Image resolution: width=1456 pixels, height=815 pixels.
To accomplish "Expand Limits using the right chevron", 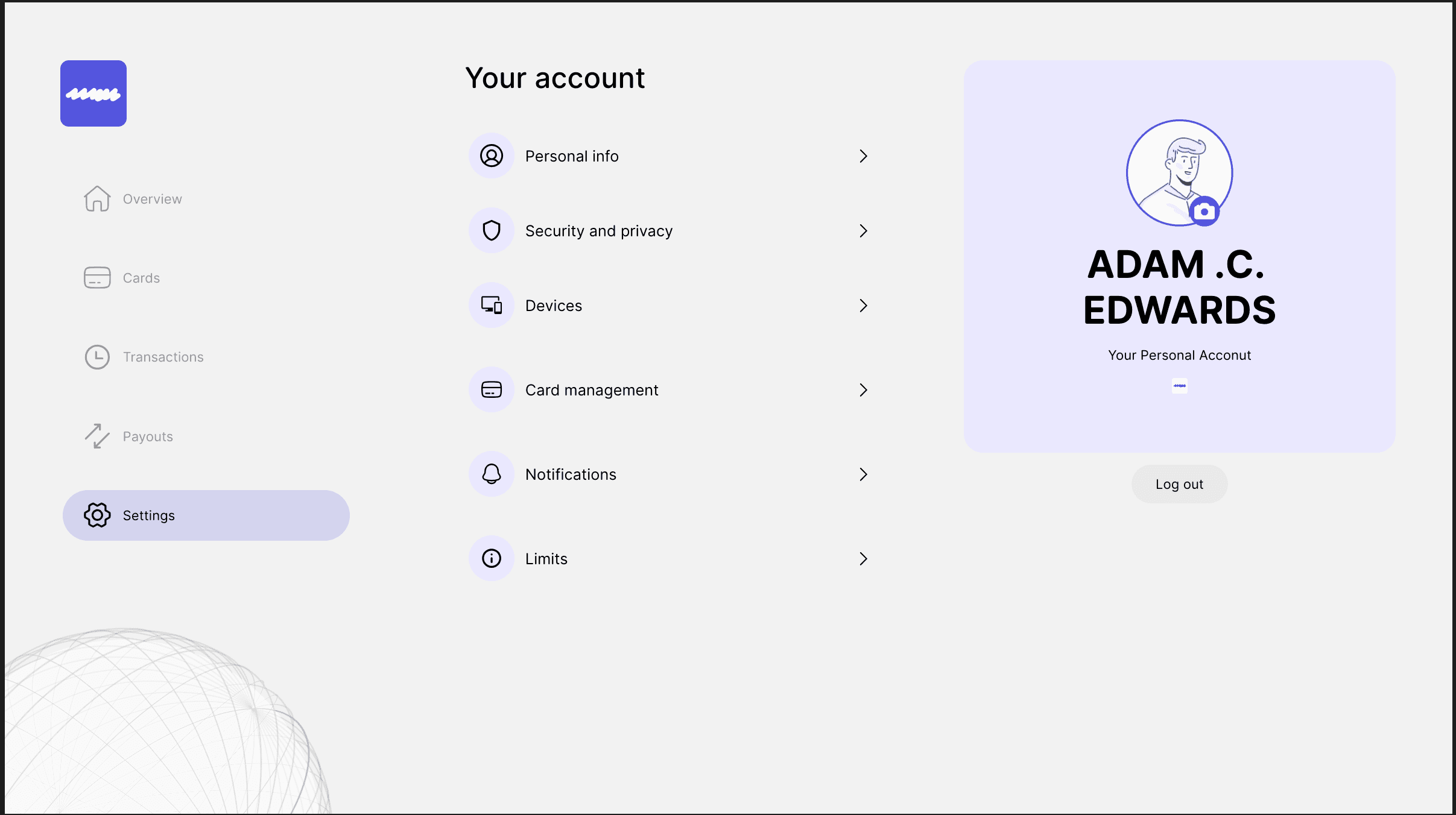I will tap(863, 559).
